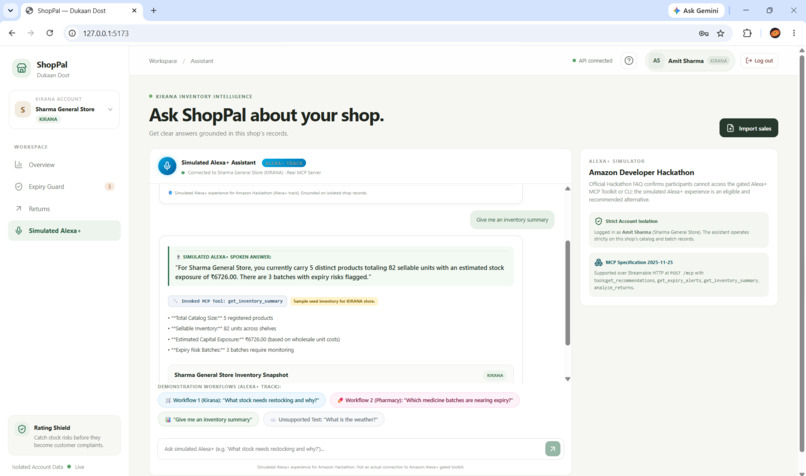This screenshot has width=806, height=476.
Task: Click the Assistant breadcrumb
Action: tap(202, 61)
